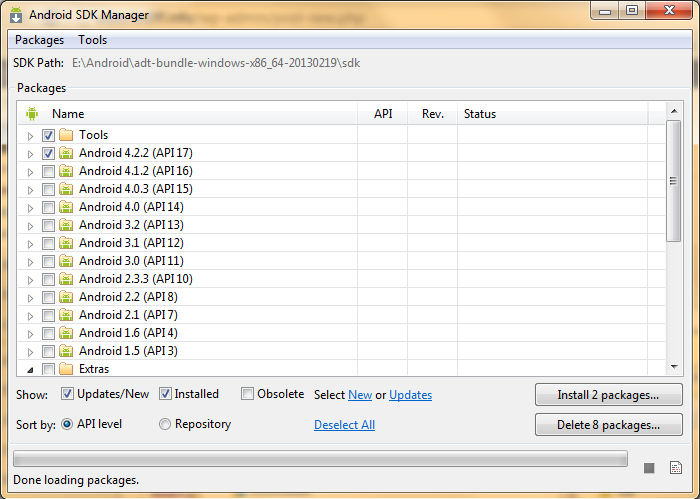
Task: Click the loading progress bar
Action: click(320, 458)
